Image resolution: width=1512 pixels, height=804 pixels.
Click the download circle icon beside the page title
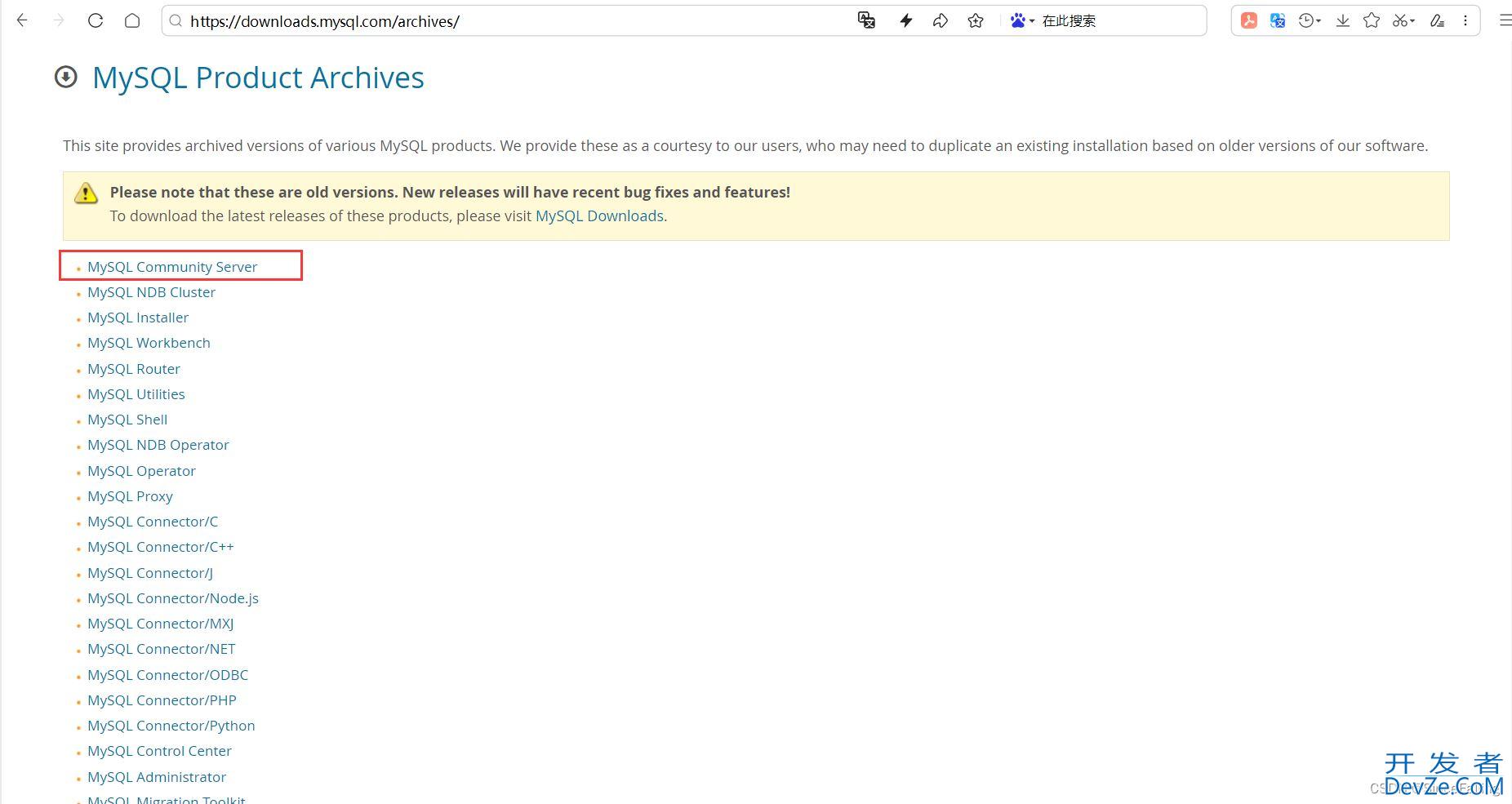pos(65,77)
